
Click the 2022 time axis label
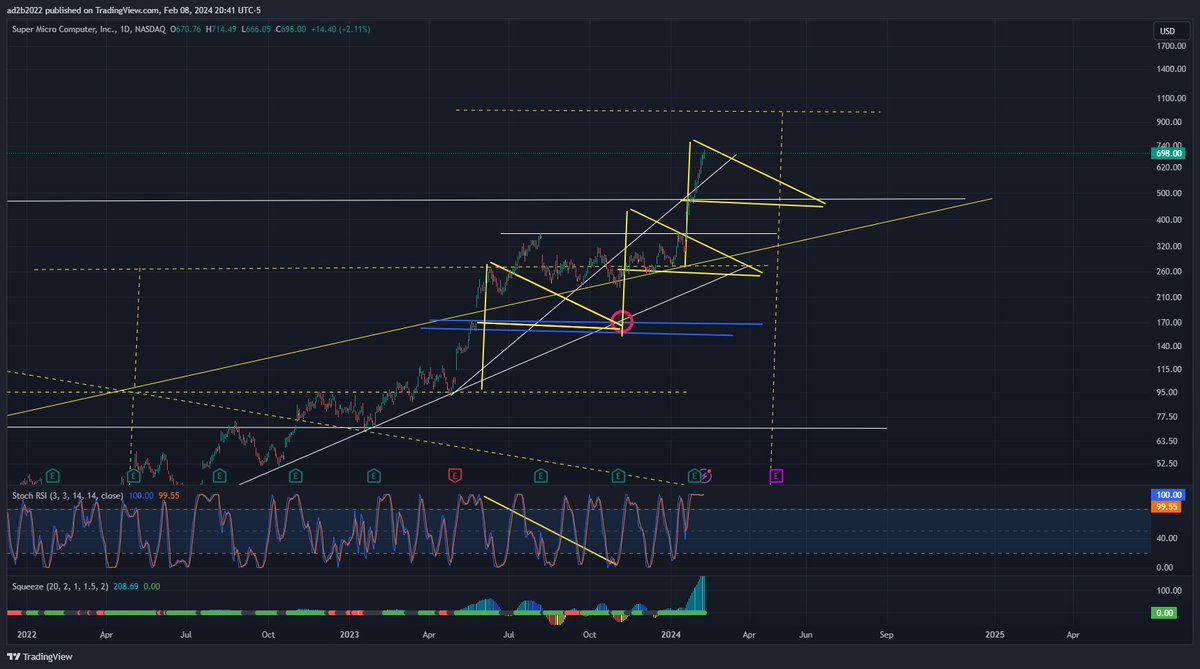[26, 634]
